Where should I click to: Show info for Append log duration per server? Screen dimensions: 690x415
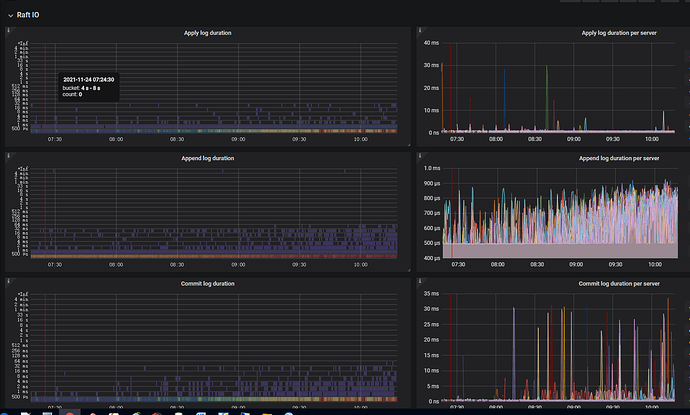pos(420,157)
